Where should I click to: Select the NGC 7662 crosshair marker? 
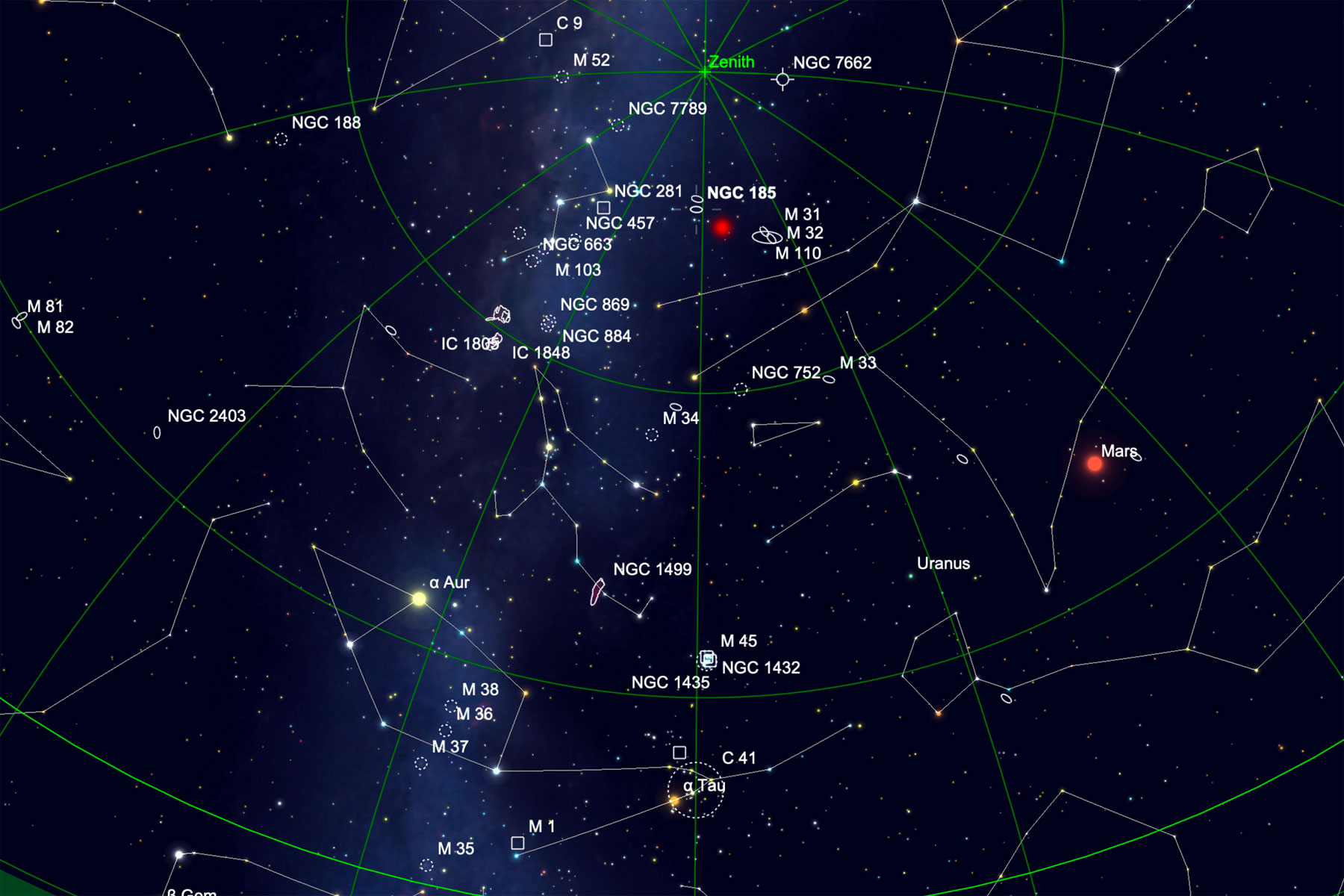point(783,78)
